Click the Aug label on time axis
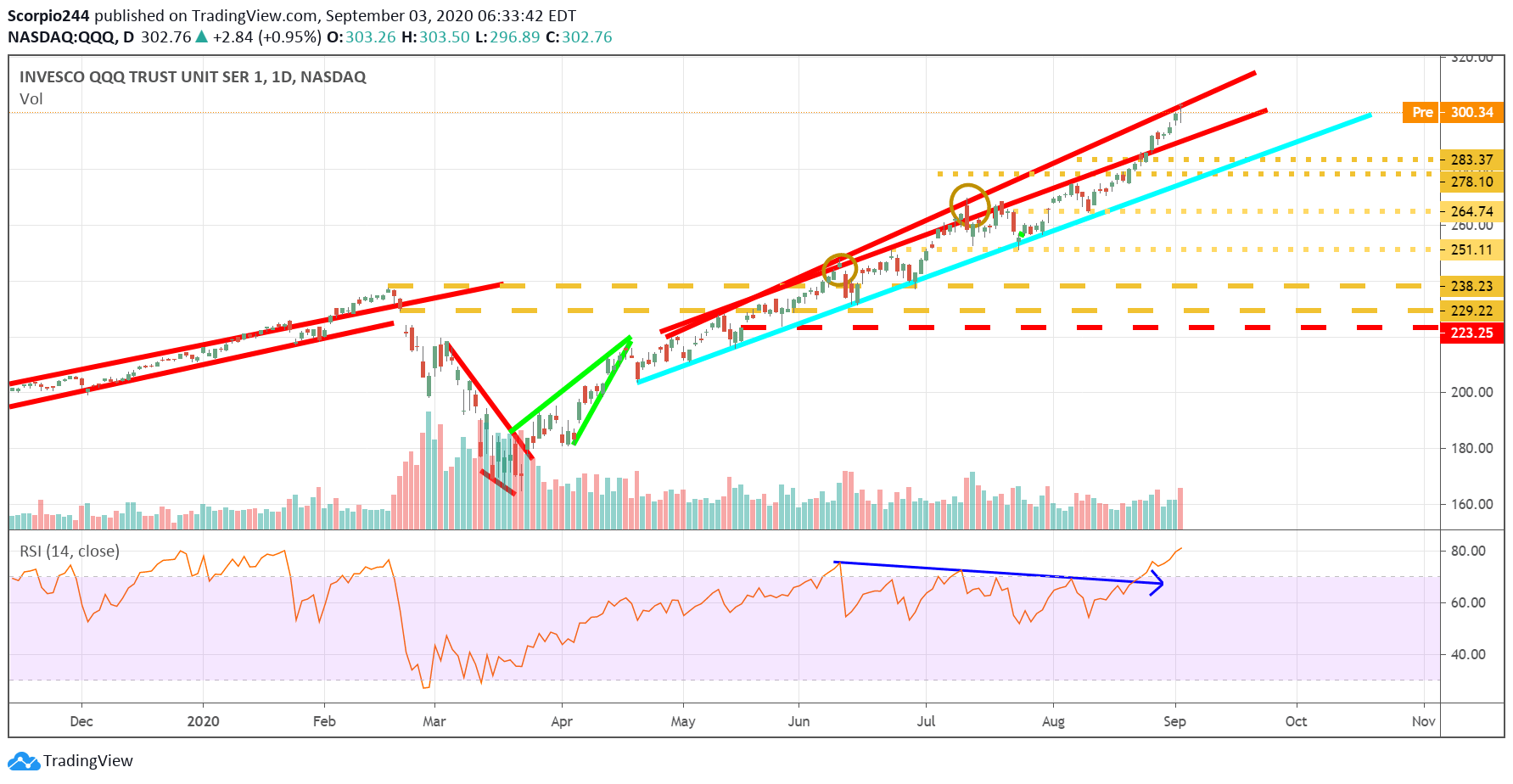This screenshot has height=784, width=1513. click(1053, 722)
